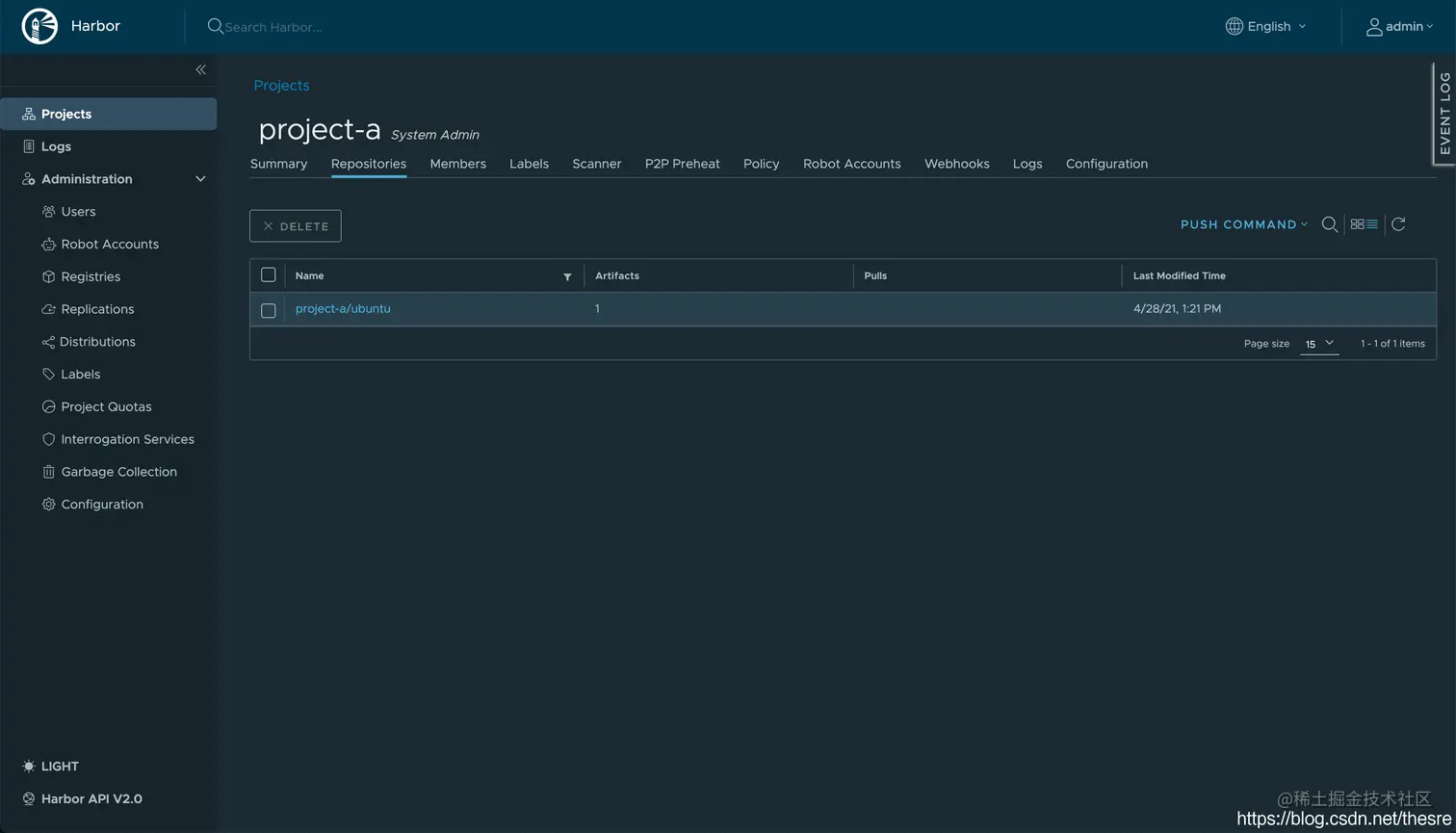Click the Project Quotas icon

point(48,407)
